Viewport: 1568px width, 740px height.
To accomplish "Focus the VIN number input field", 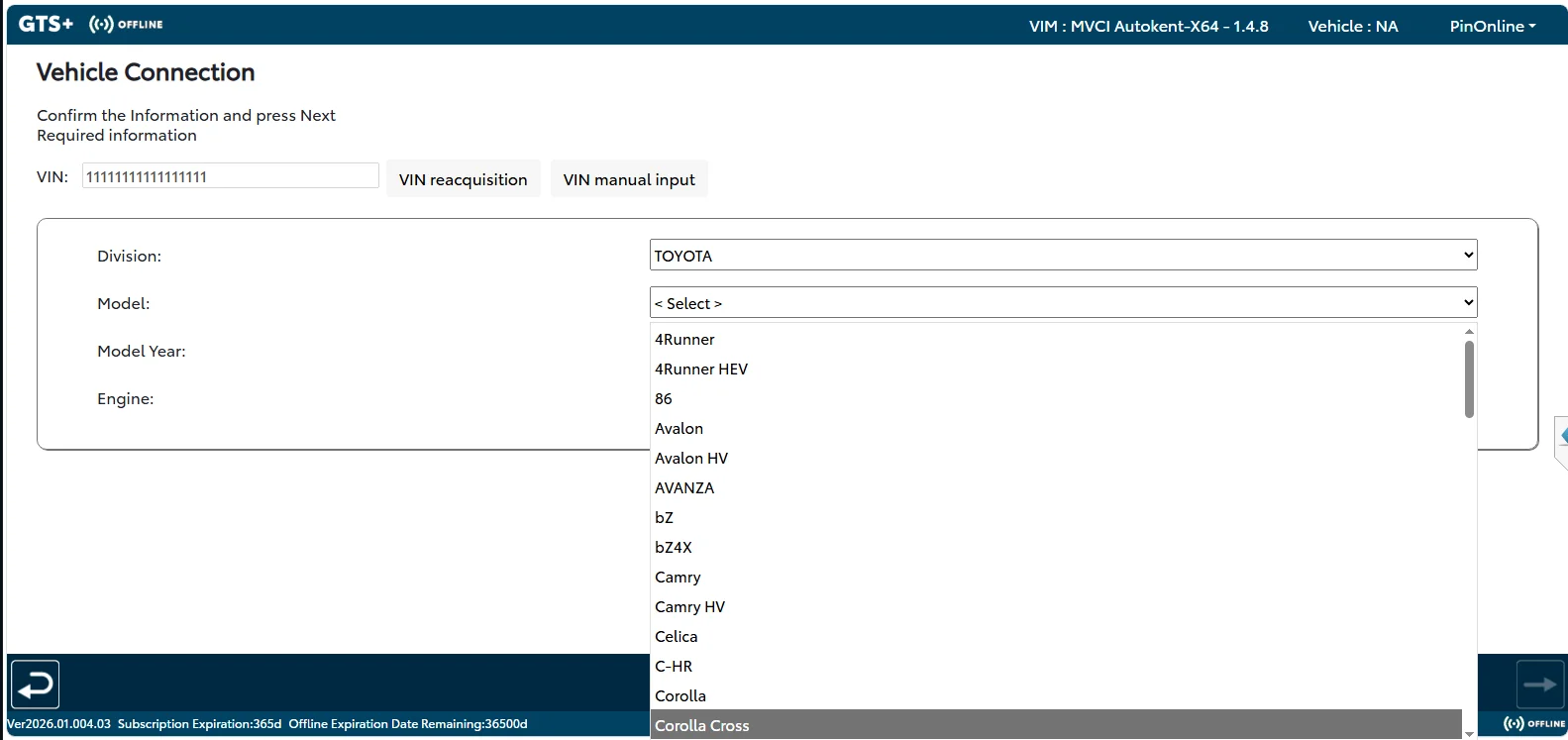I will click(x=231, y=176).
